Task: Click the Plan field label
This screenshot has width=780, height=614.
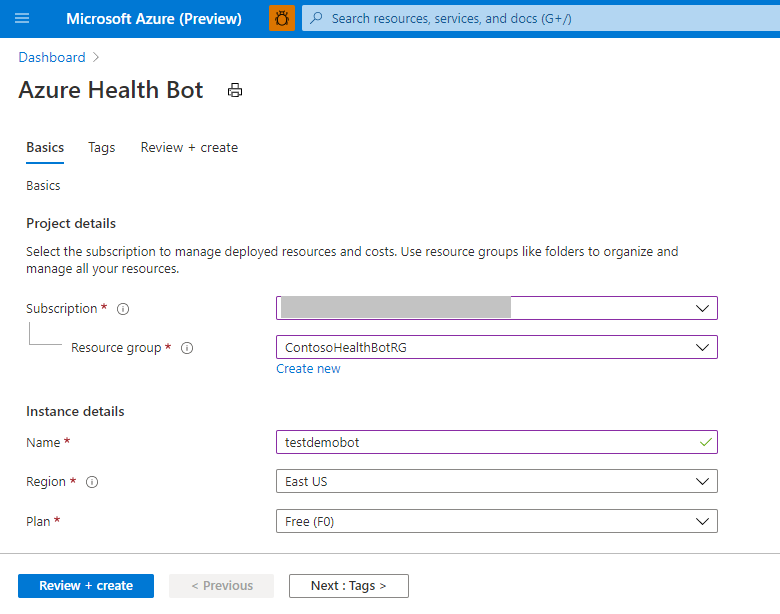Action: pyautogui.click(x=38, y=521)
